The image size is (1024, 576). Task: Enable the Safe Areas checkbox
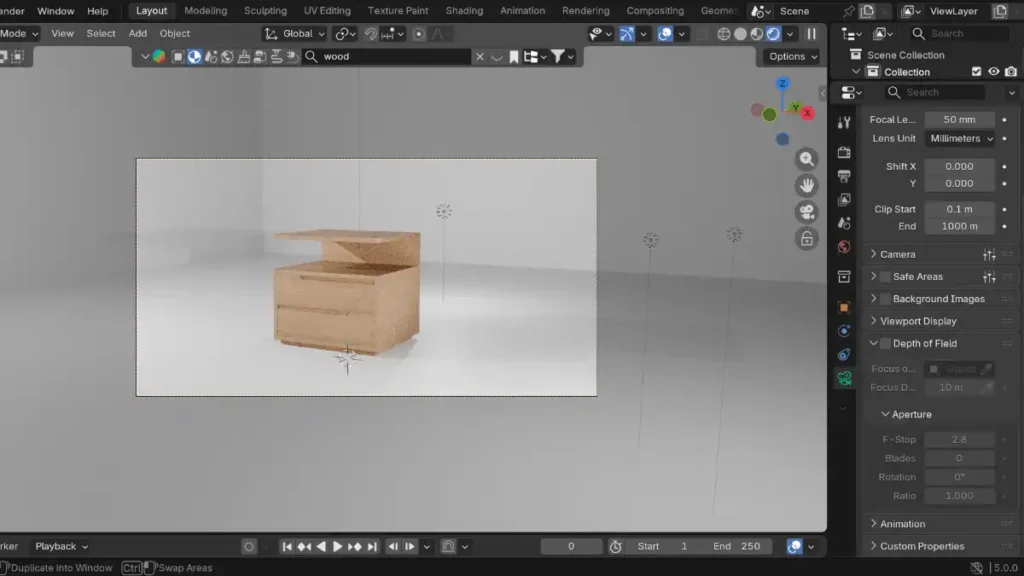885,277
